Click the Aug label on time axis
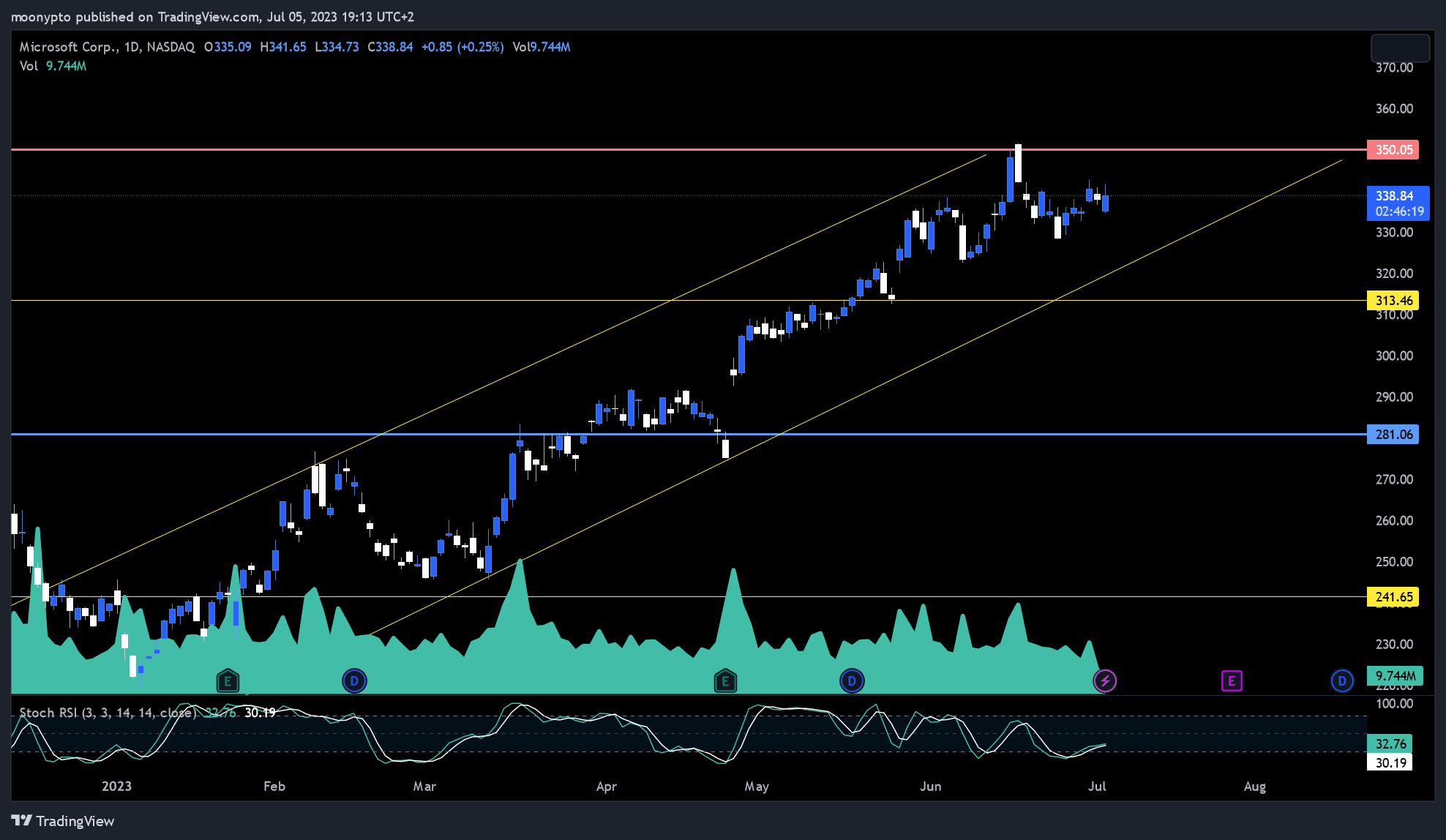The width and height of the screenshot is (1446, 840). [1255, 787]
